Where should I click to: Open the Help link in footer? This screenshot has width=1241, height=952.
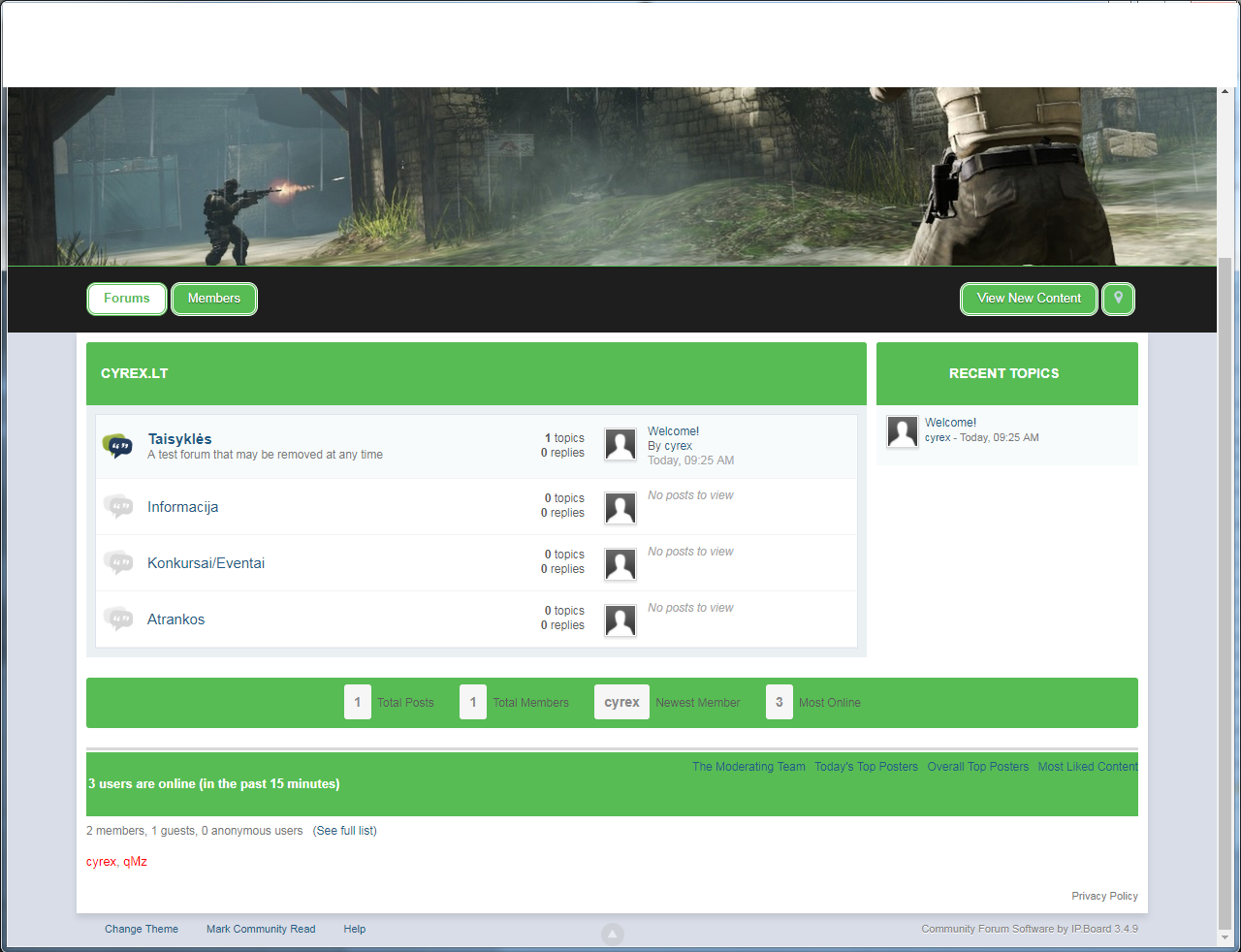click(355, 929)
